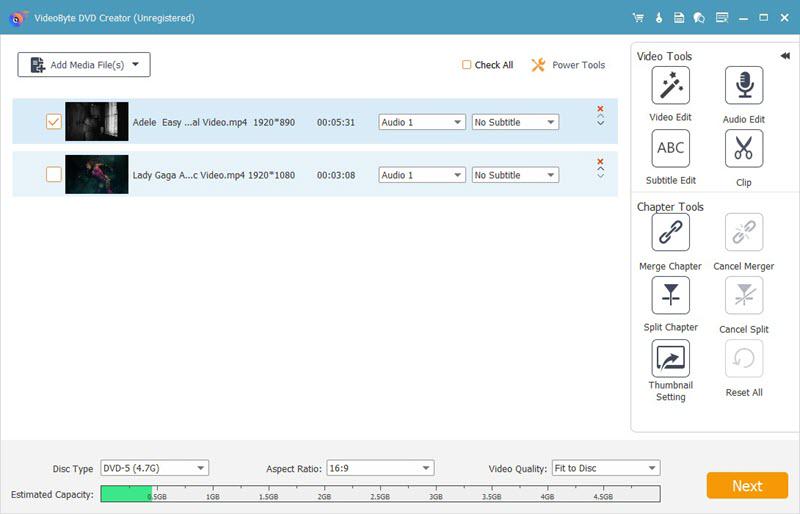The width and height of the screenshot is (800, 514).
Task: Open Audio 1 dropdown for Adele video
Action: tap(421, 122)
